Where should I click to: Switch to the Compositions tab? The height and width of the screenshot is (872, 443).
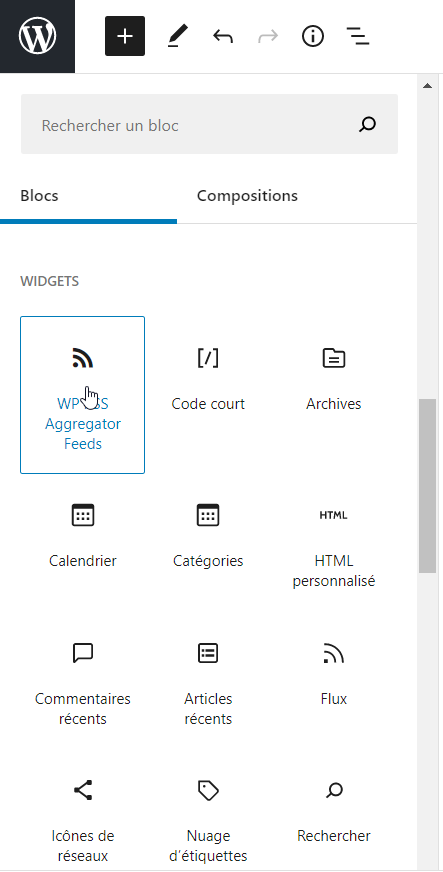coord(247,196)
